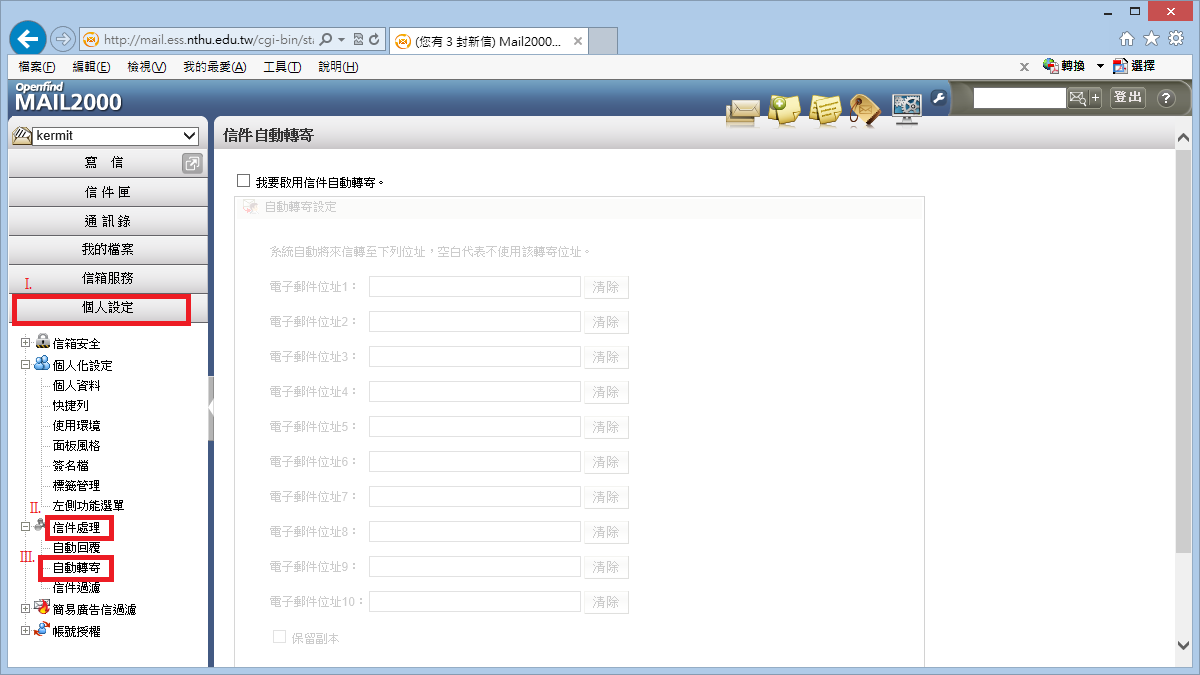The height and width of the screenshot is (675, 1200).
Task: Click the 電子郵件位址1 input field
Action: (x=475, y=287)
